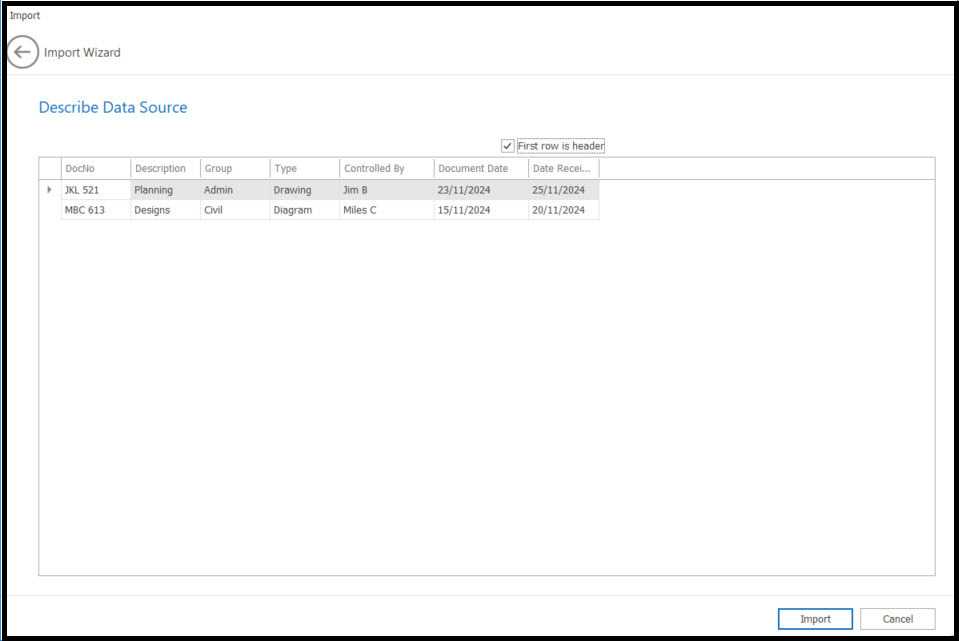Click the back arrow icon
The image size is (959, 641).
pos(23,52)
